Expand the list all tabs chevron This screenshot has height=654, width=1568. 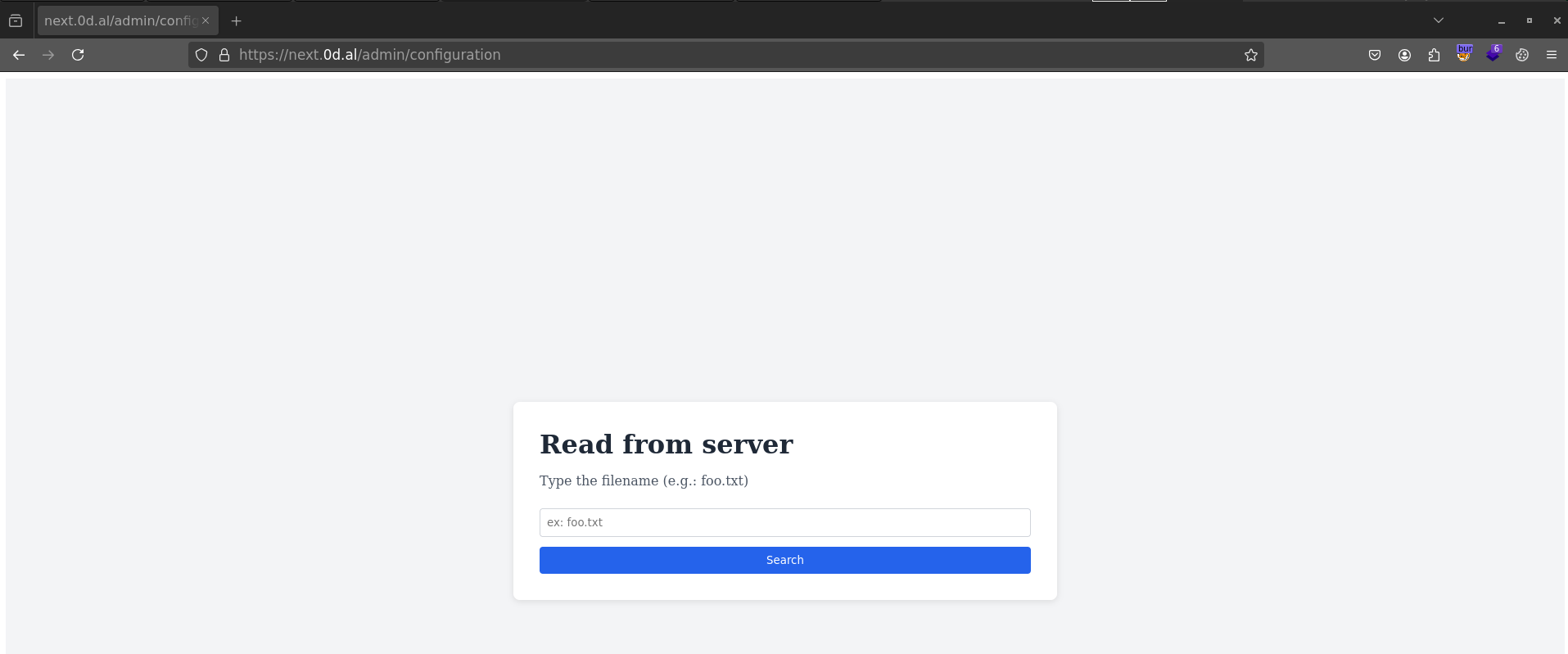1438,20
